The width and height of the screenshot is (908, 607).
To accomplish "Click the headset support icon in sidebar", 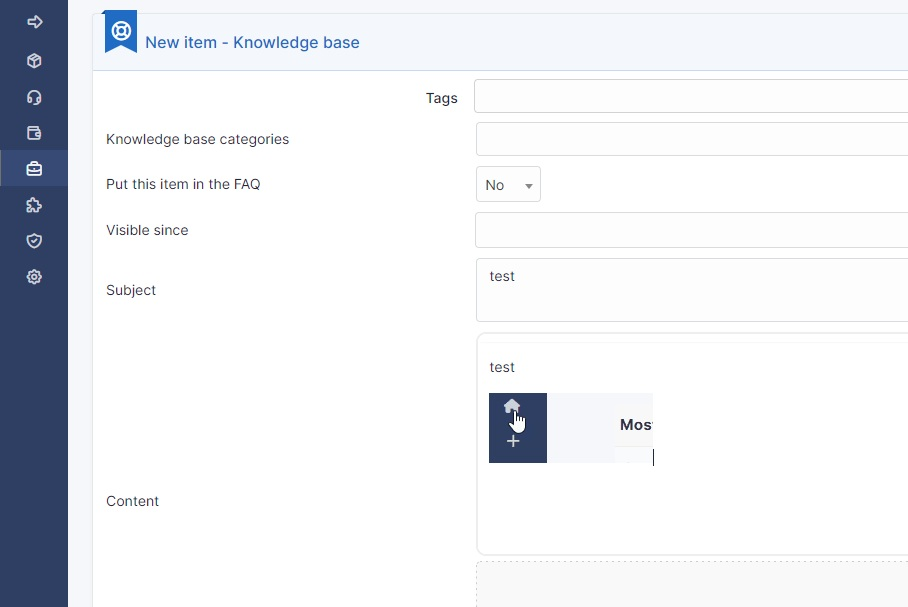I will pyautogui.click(x=33, y=97).
